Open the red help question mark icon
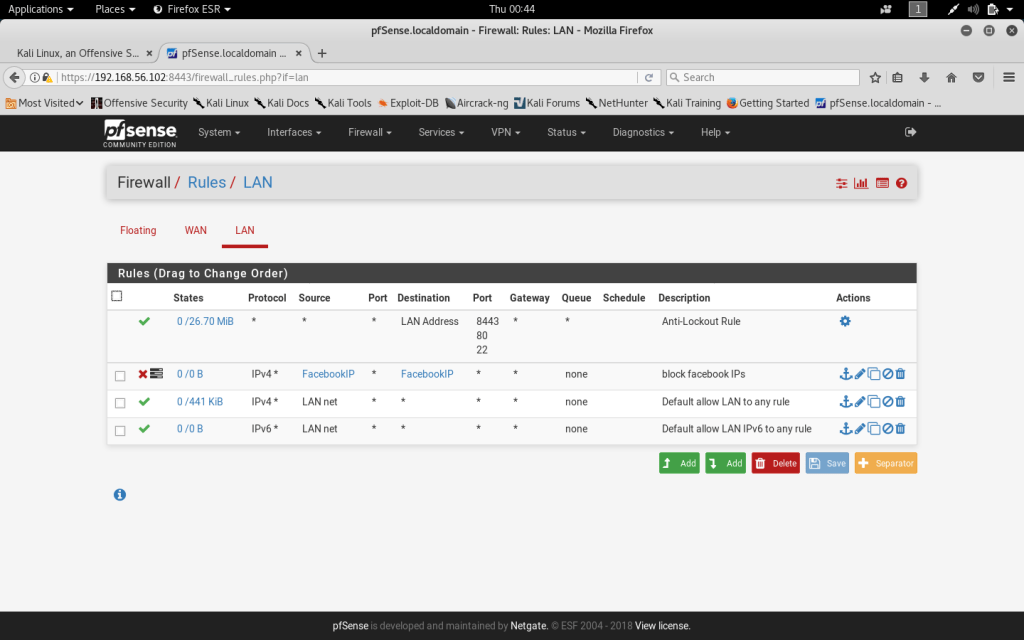Image resolution: width=1024 pixels, height=640 pixels. point(901,183)
